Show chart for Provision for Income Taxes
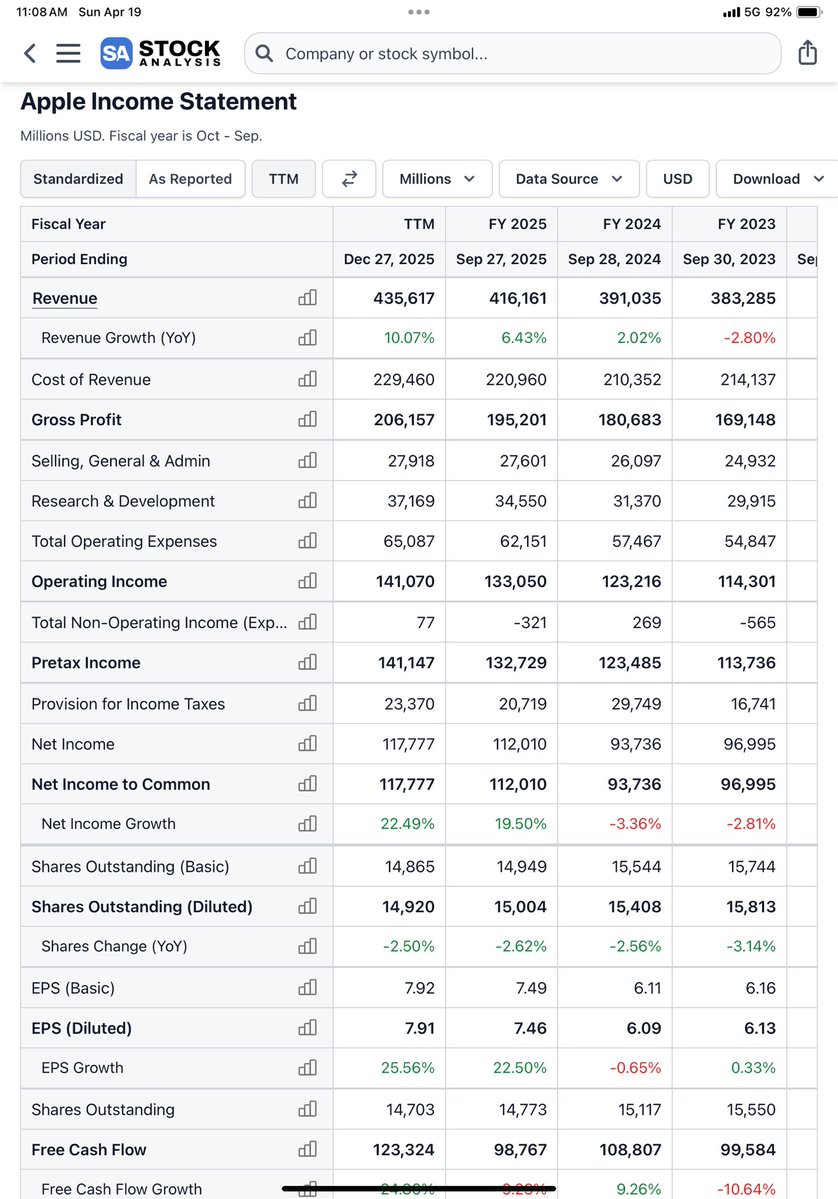The height and width of the screenshot is (1199, 838). [x=307, y=703]
